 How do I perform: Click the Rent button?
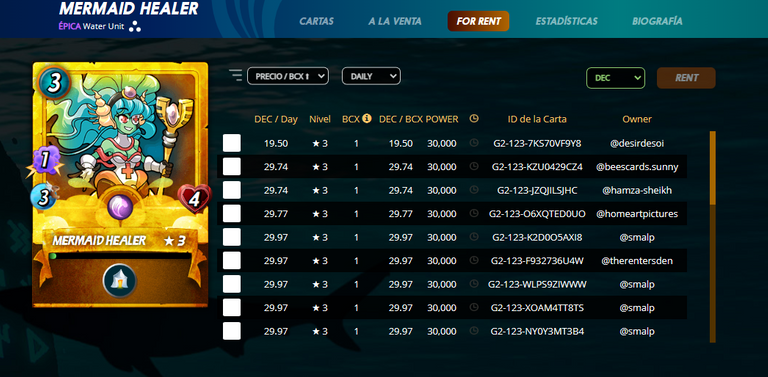point(686,78)
